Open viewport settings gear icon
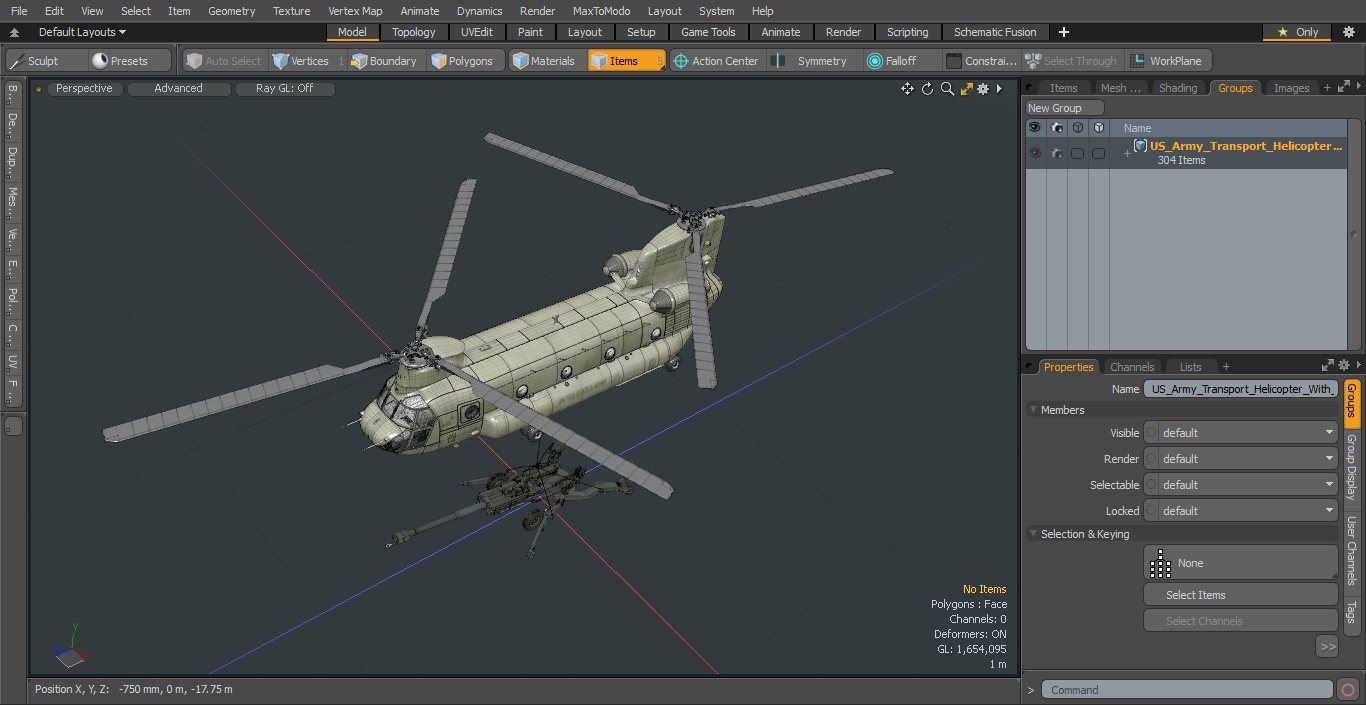This screenshot has width=1366, height=705. (x=983, y=89)
